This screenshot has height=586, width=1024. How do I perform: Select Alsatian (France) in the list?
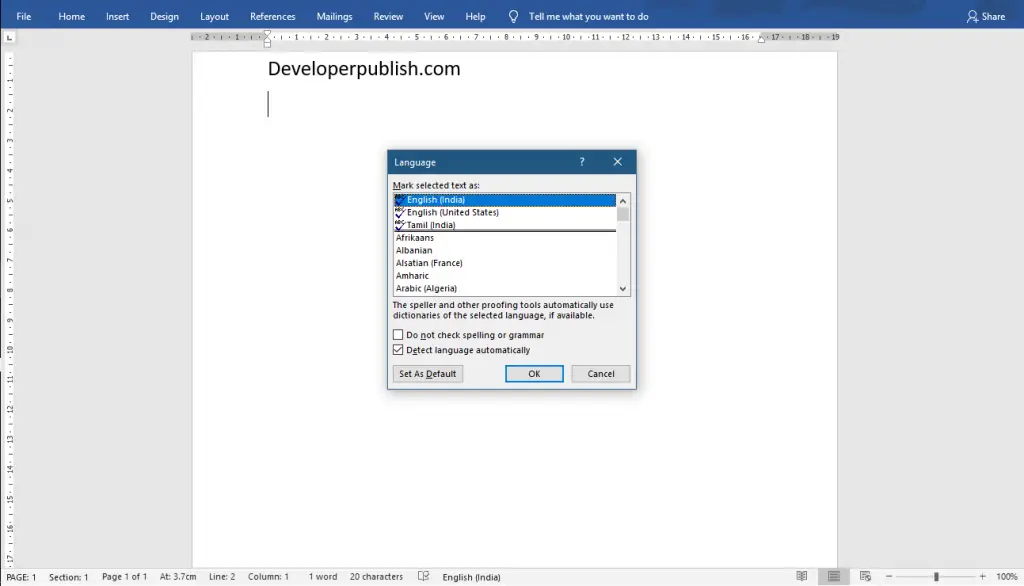coord(504,263)
